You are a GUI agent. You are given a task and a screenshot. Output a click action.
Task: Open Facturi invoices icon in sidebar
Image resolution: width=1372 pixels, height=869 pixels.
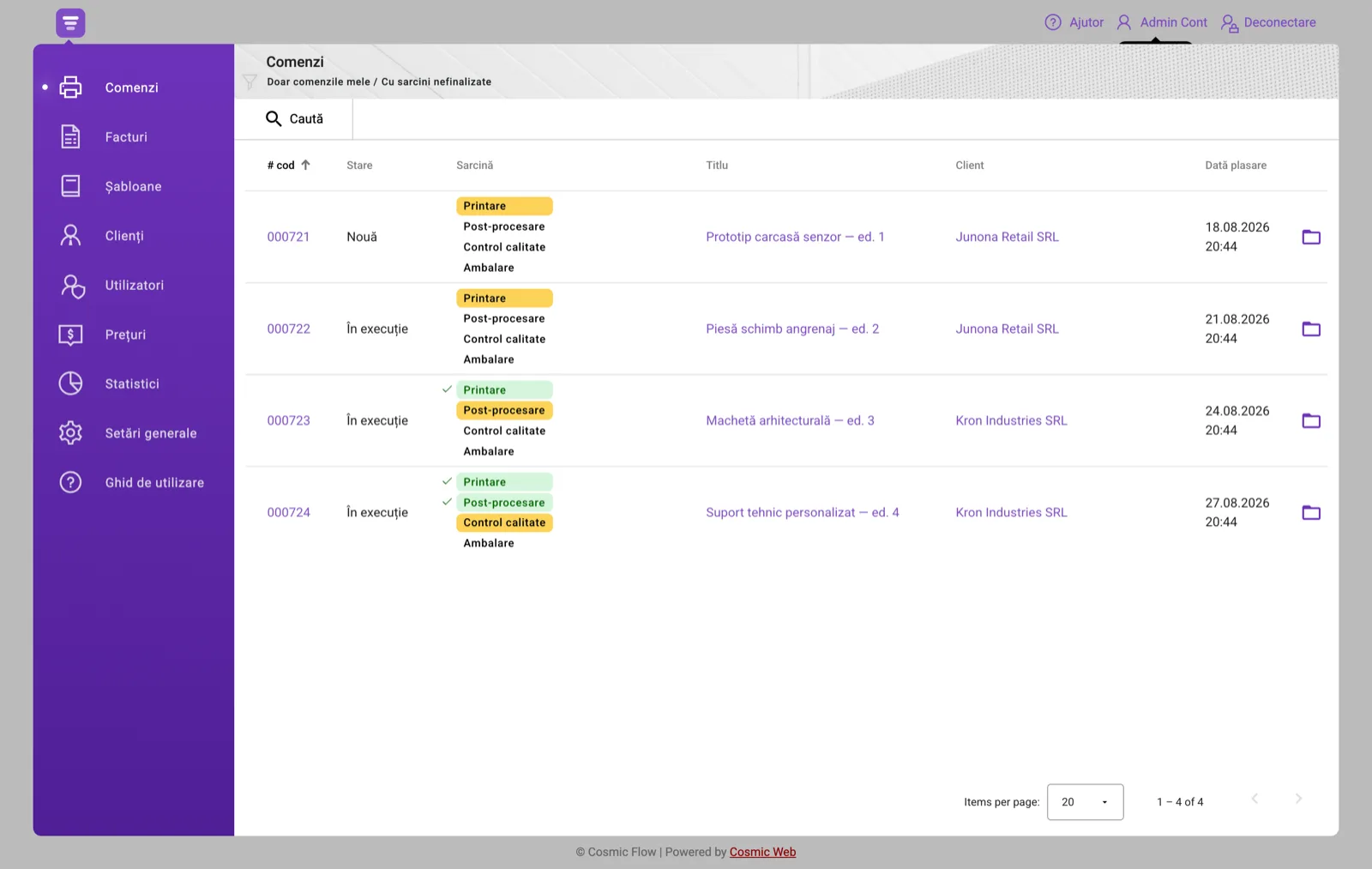pyautogui.click(x=70, y=136)
